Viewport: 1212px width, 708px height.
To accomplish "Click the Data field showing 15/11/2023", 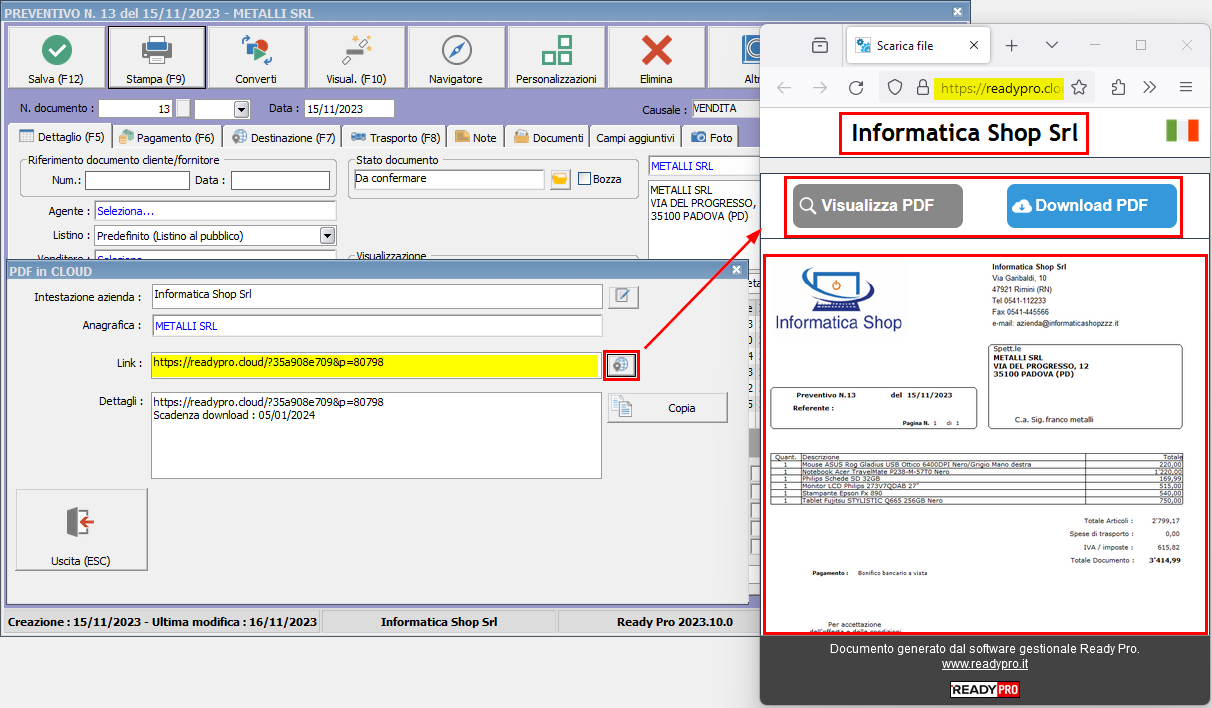I will coord(348,109).
